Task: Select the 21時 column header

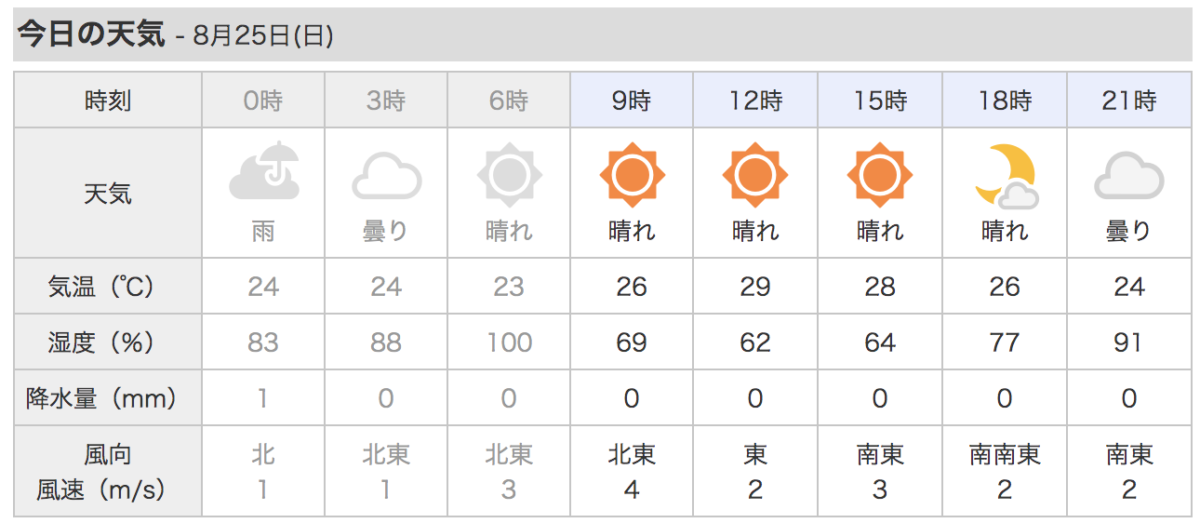Action: tap(1129, 100)
